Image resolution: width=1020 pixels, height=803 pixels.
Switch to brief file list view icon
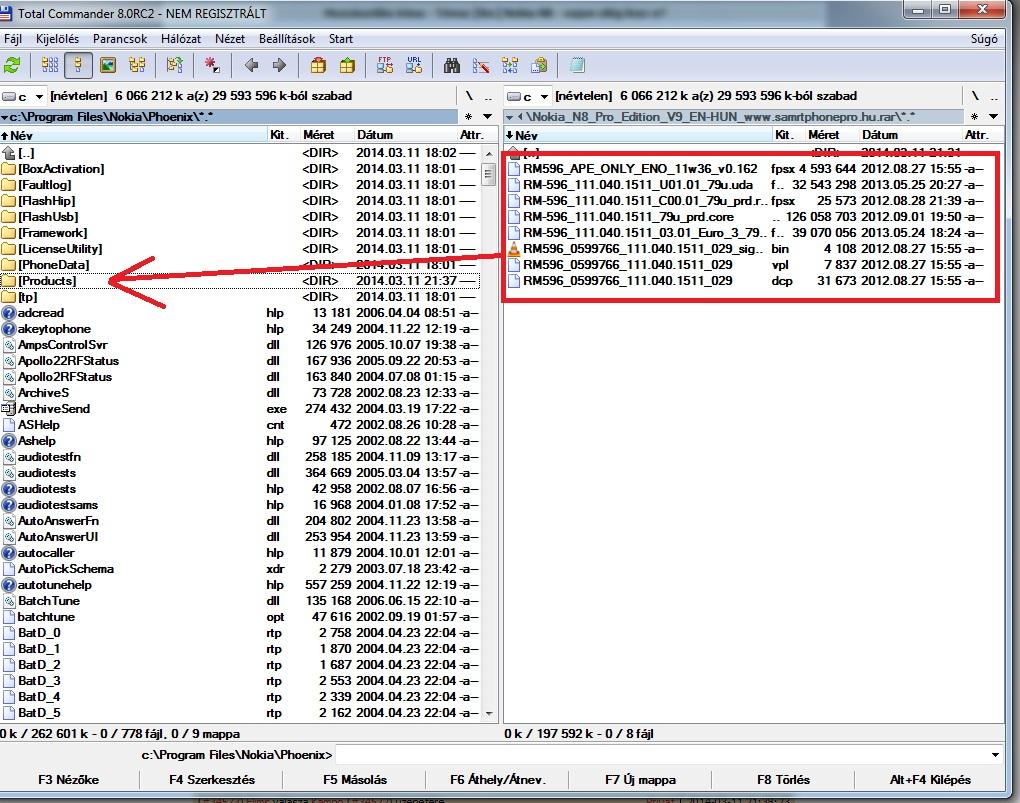[x=49, y=65]
